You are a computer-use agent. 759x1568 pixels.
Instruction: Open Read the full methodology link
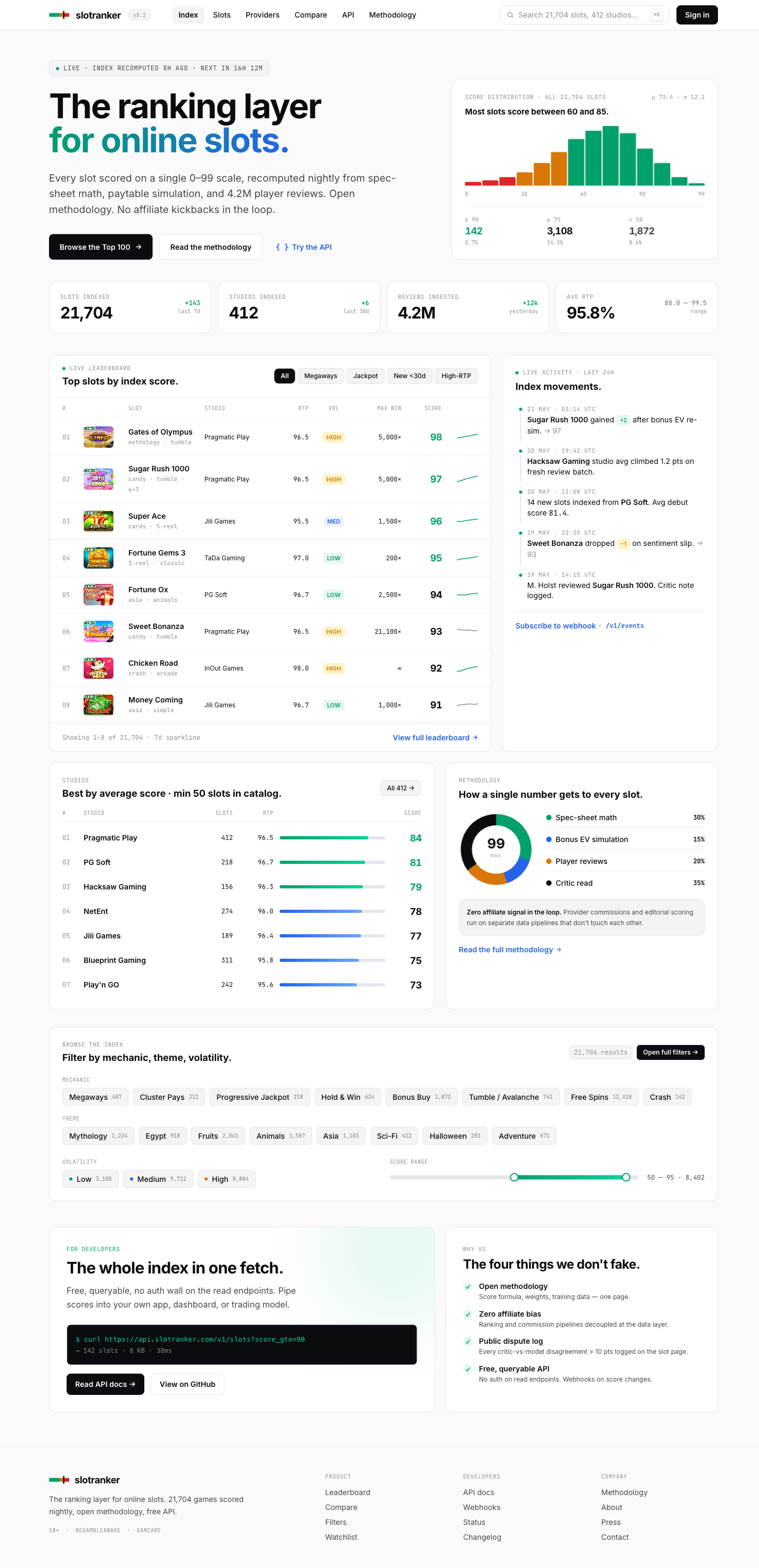509,950
